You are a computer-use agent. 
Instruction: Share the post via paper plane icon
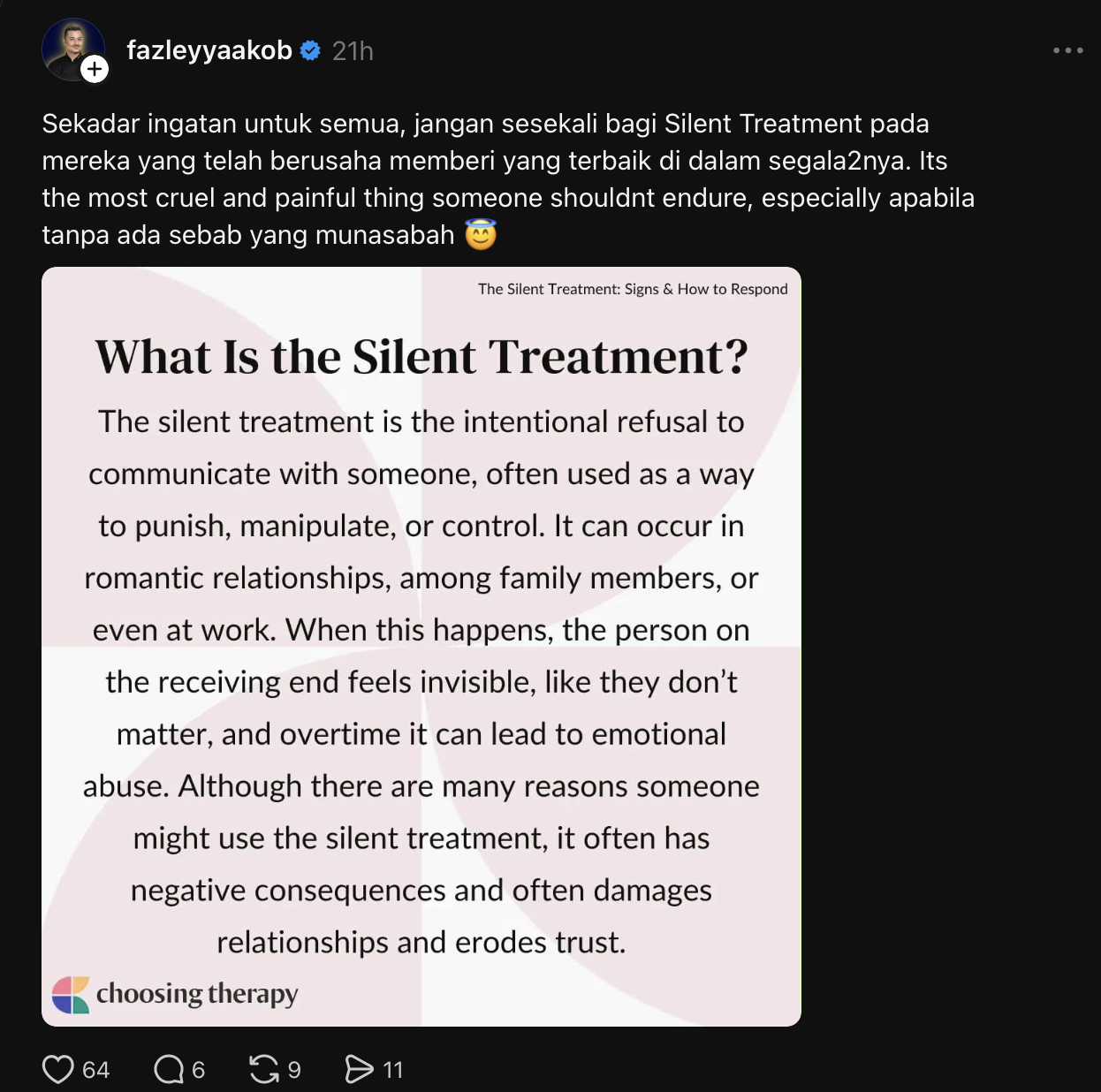(359, 1069)
